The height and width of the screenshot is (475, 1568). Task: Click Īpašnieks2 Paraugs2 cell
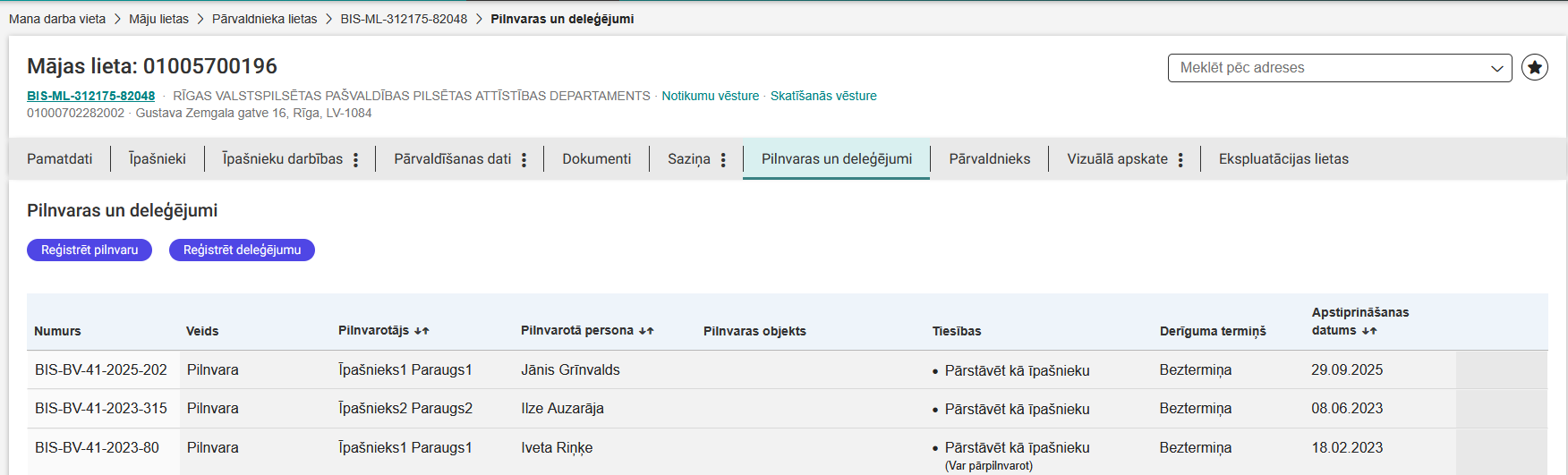405,408
